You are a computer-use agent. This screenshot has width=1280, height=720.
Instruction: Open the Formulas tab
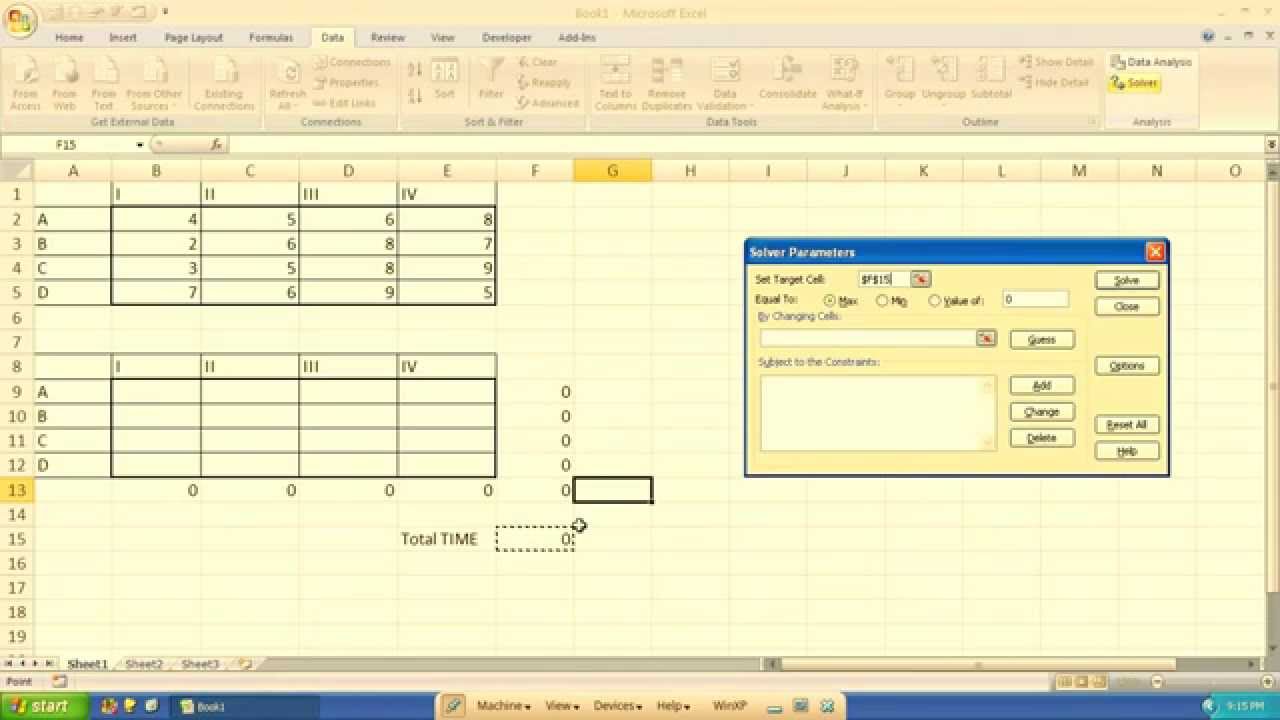271,38
